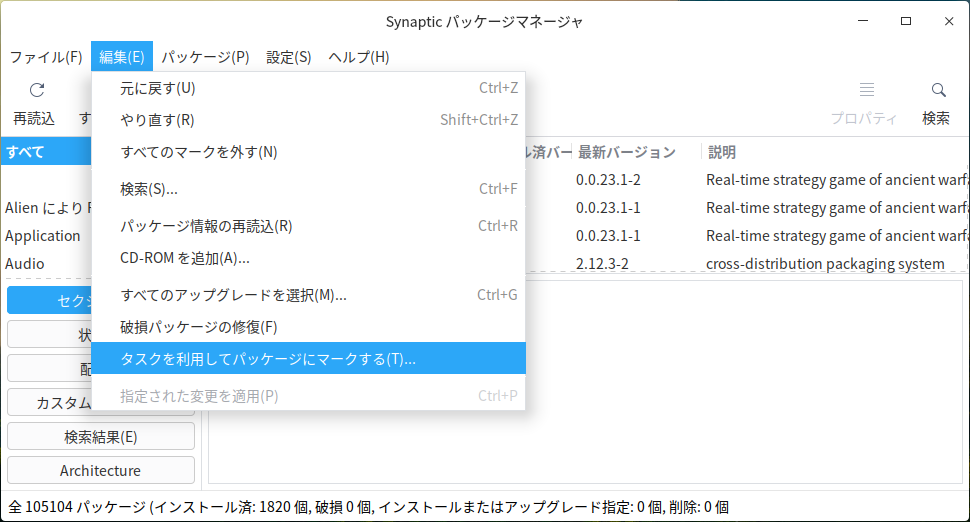Choose 破損パッケージの修復(F) entry
Screen dimensions: 970x522
click(x=309, y=327)
